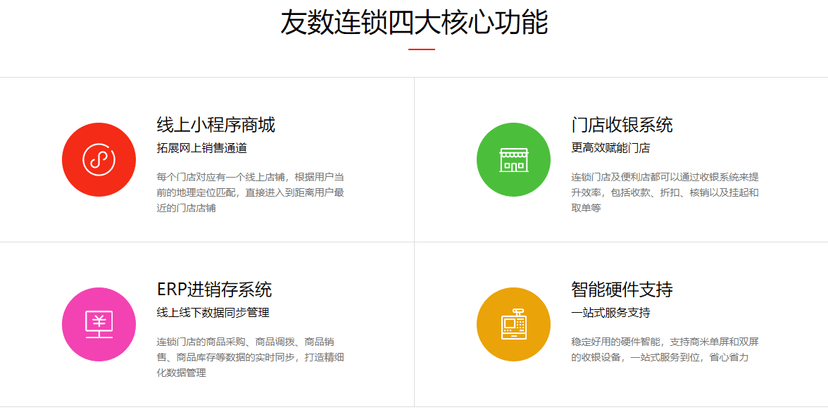Click the description starting 连锁门店及便利店
Screen dimensions: 828x420
pos(665,192)
